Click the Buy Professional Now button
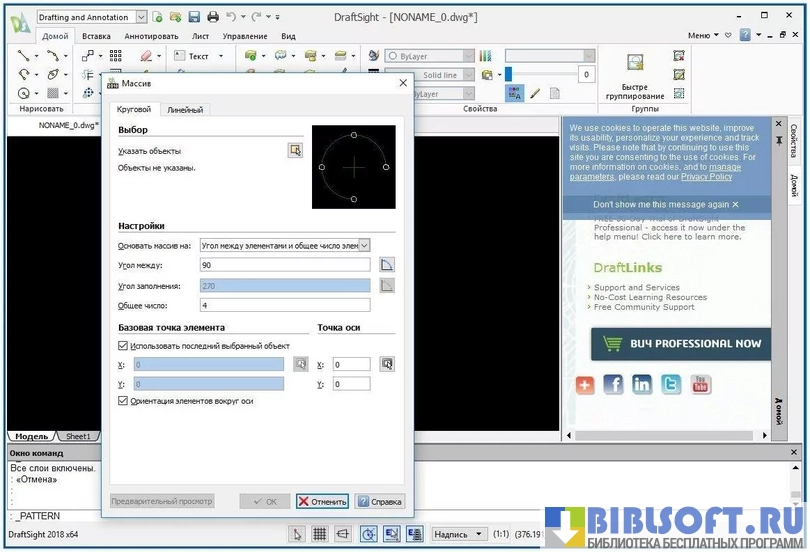Image resolution: width=810 pixels, height=552 pixels. pos(681,343)
